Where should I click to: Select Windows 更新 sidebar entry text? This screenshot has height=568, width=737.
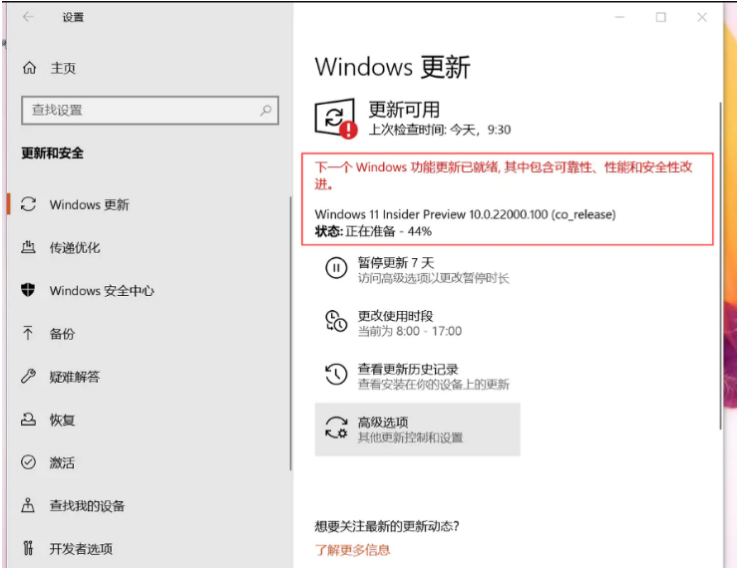click(x=89, y=205)
